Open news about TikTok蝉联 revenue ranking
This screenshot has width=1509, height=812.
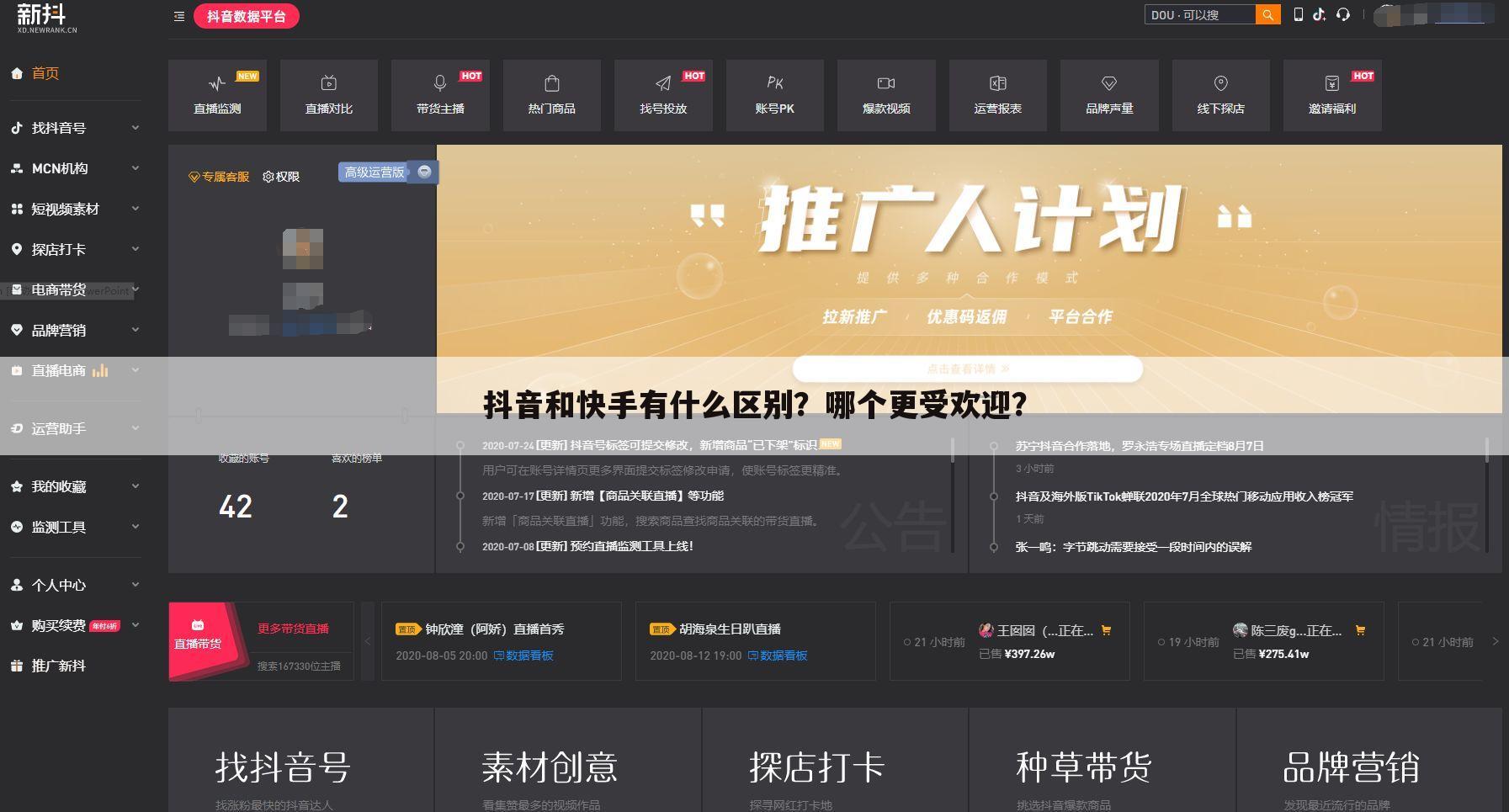coord(1184,496)
